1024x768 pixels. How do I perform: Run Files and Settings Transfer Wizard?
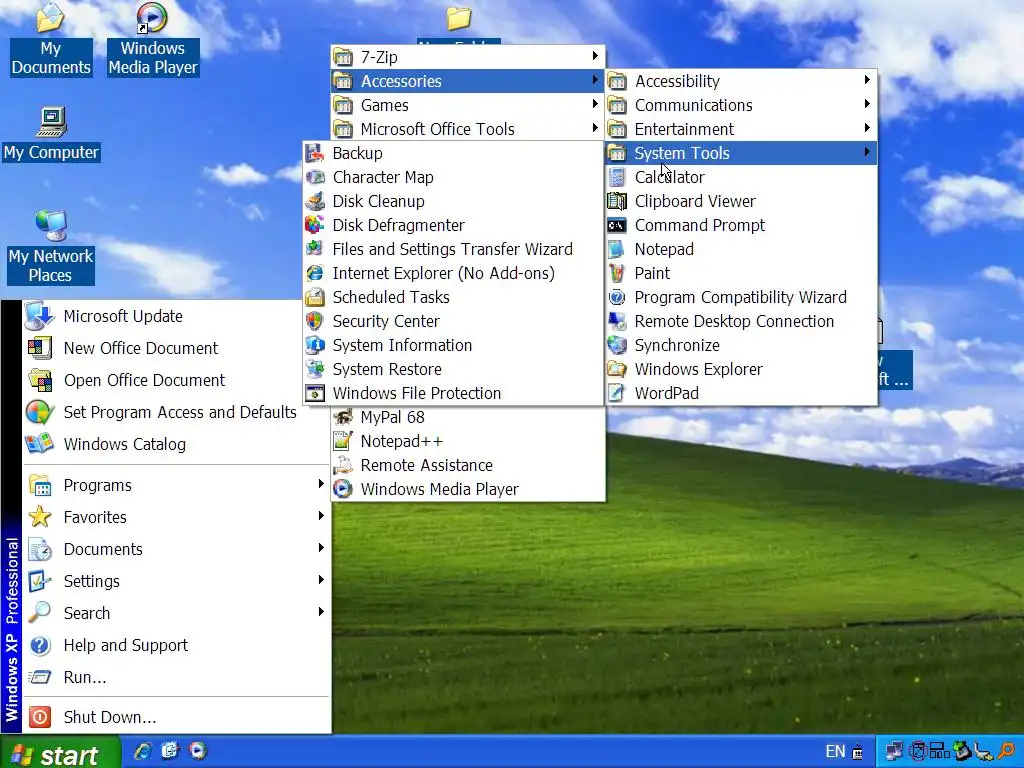pos(453,249)
